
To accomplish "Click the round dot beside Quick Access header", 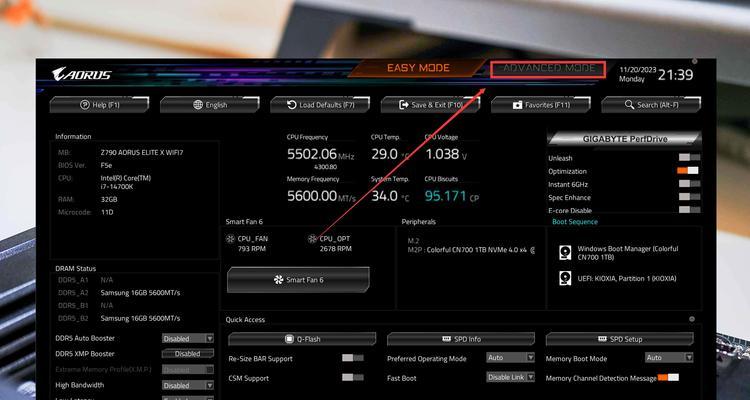I will tap(692, 319).
